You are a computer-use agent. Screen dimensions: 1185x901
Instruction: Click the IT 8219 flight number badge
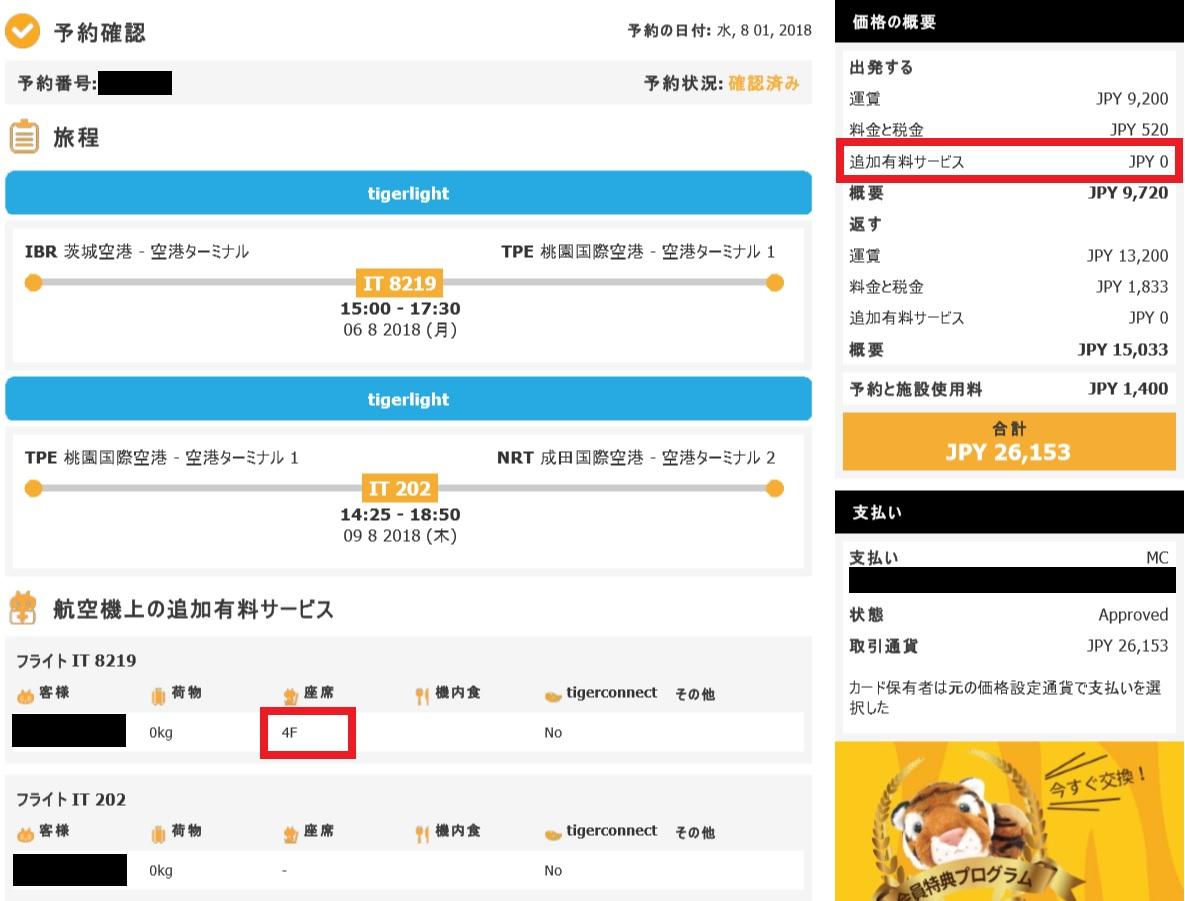tap(400, 283)
